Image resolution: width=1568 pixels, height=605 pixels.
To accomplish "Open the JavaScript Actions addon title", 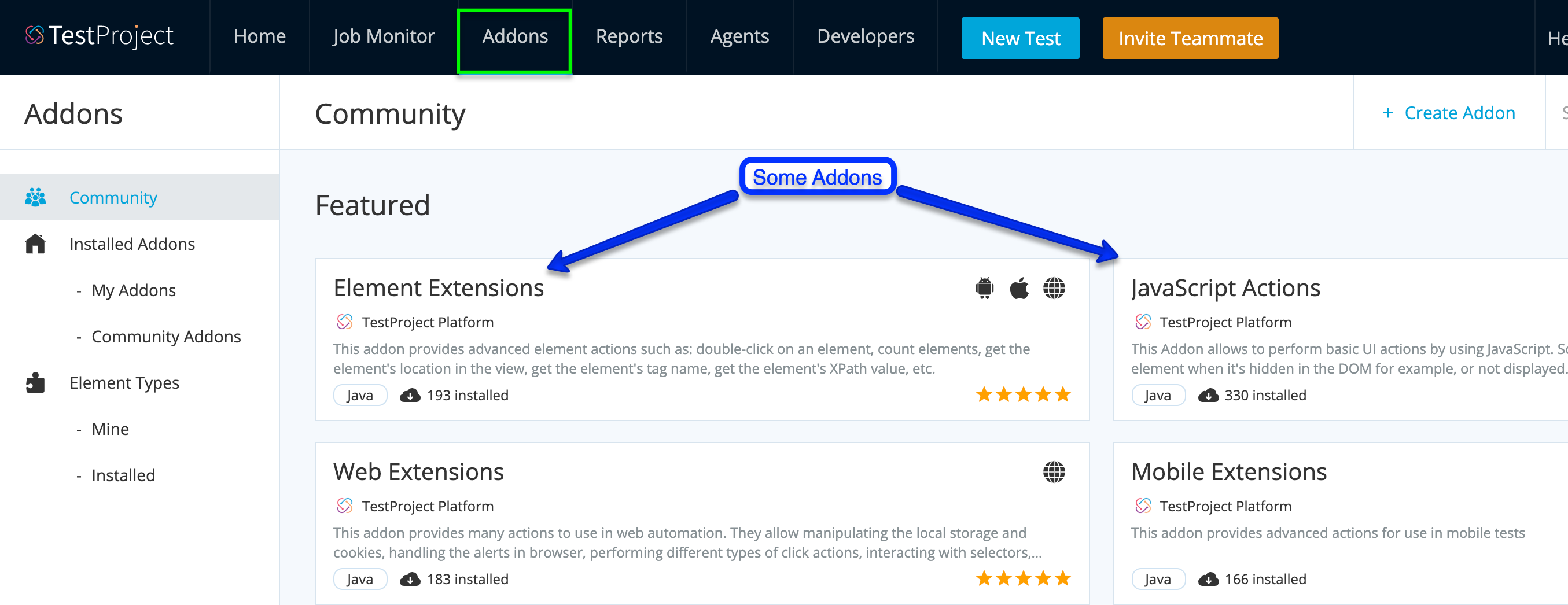I will tap(1225, 288).
